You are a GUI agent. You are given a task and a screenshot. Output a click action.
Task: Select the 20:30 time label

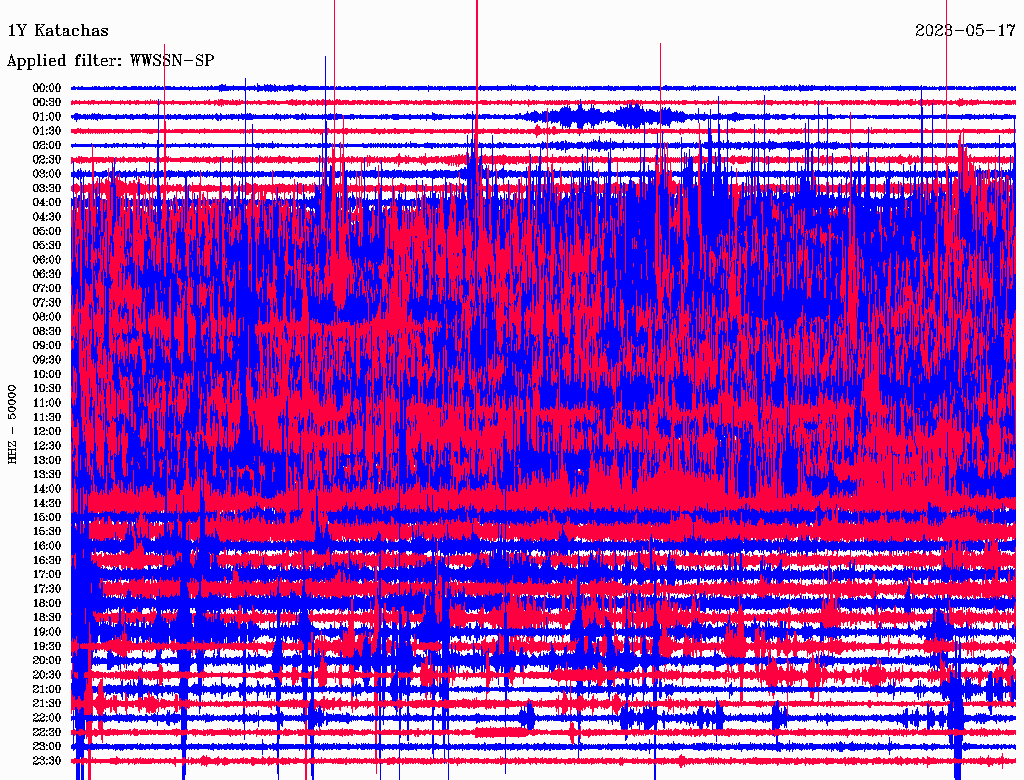[47, 675]
